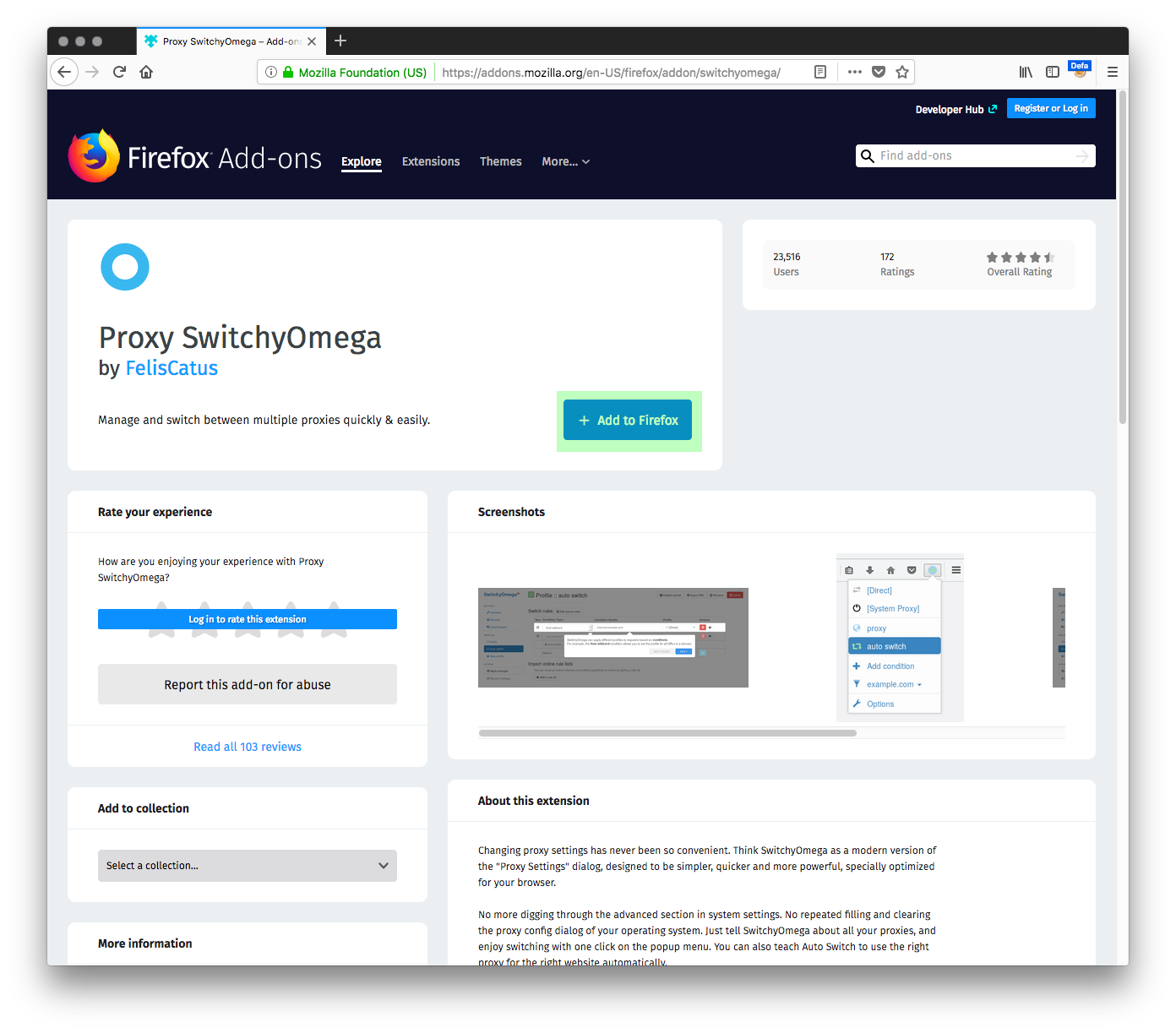
Task: Navigate back using the back arrow
Action: 64,72
